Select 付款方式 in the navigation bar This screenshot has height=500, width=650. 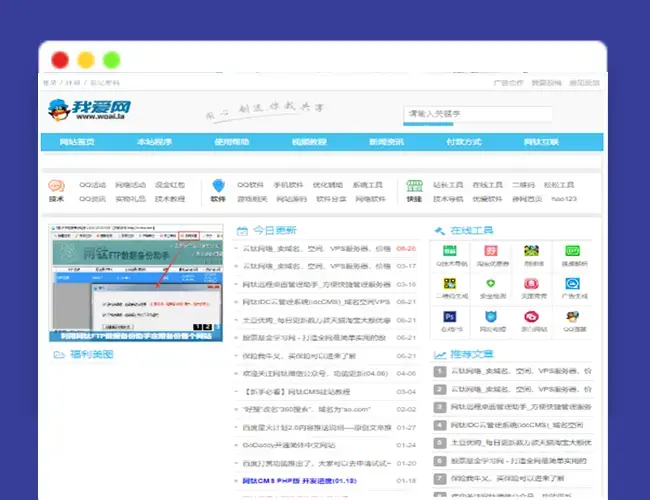[463, 142]
